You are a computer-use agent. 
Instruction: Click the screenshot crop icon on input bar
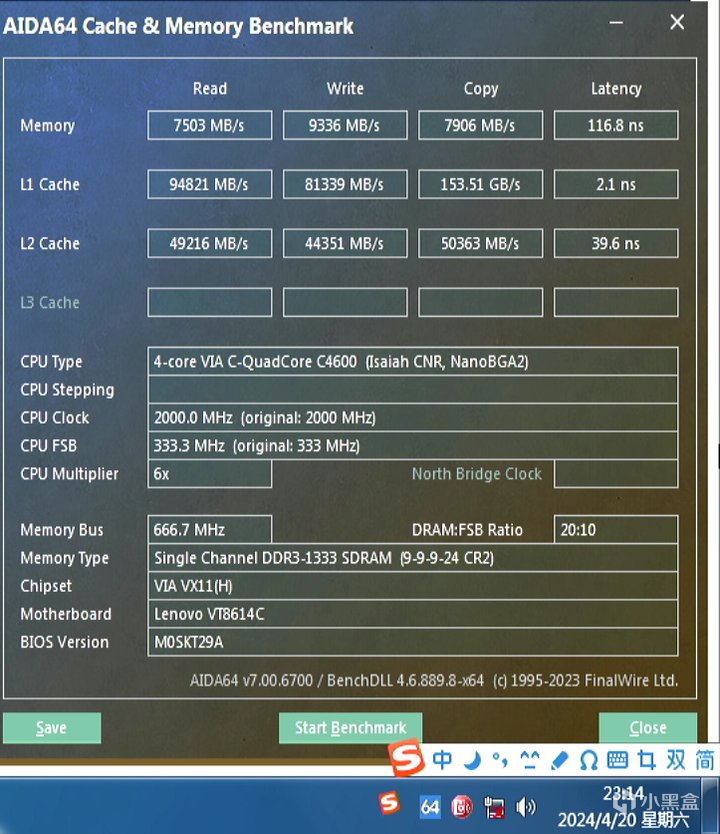pyautogui.click(x=647, y=760)
